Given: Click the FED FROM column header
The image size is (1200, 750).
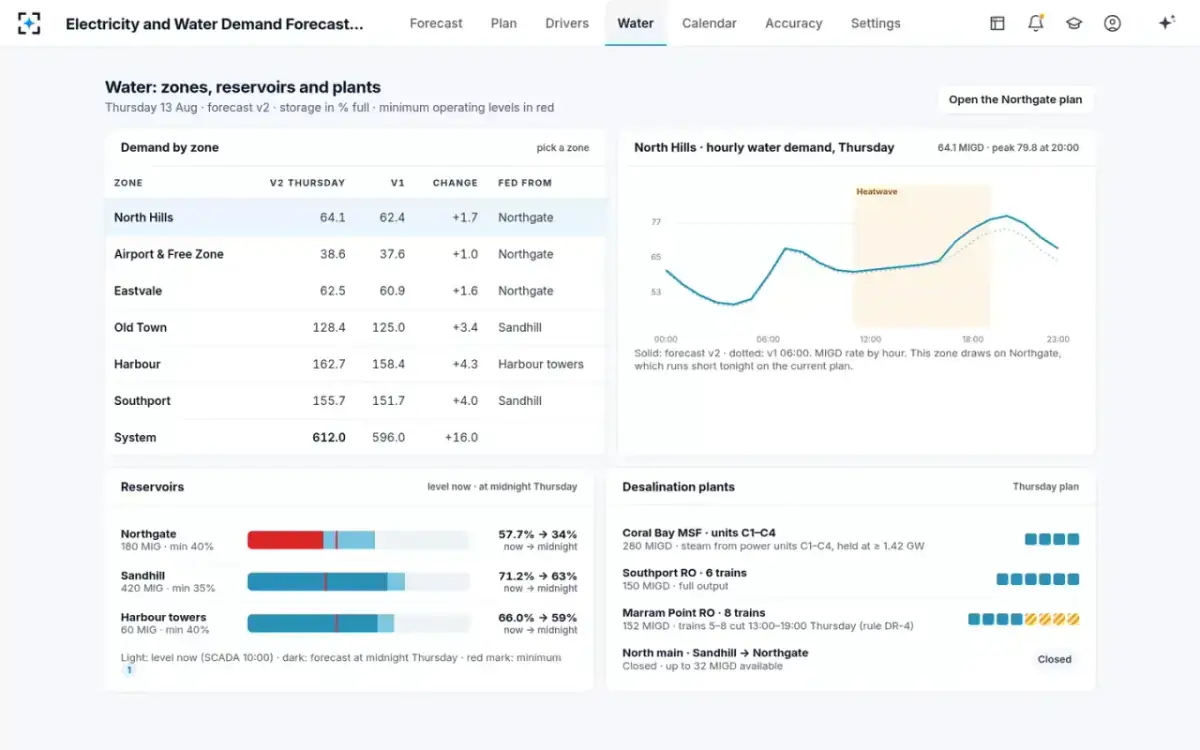Looking at the screenshot, I should click(x=525, y=183).
